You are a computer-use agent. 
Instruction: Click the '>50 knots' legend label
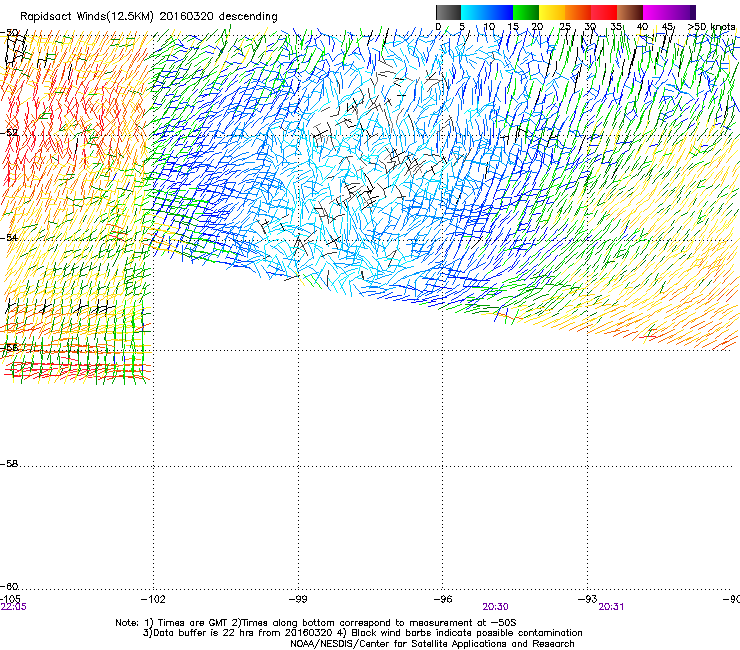(x=712, y=27)
